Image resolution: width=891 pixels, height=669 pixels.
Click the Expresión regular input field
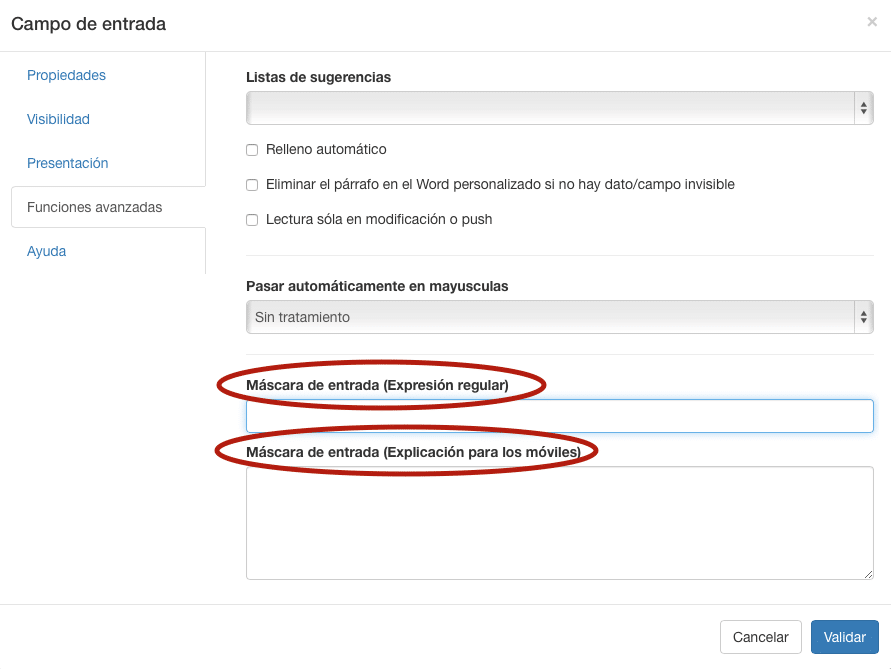(559, 416)
